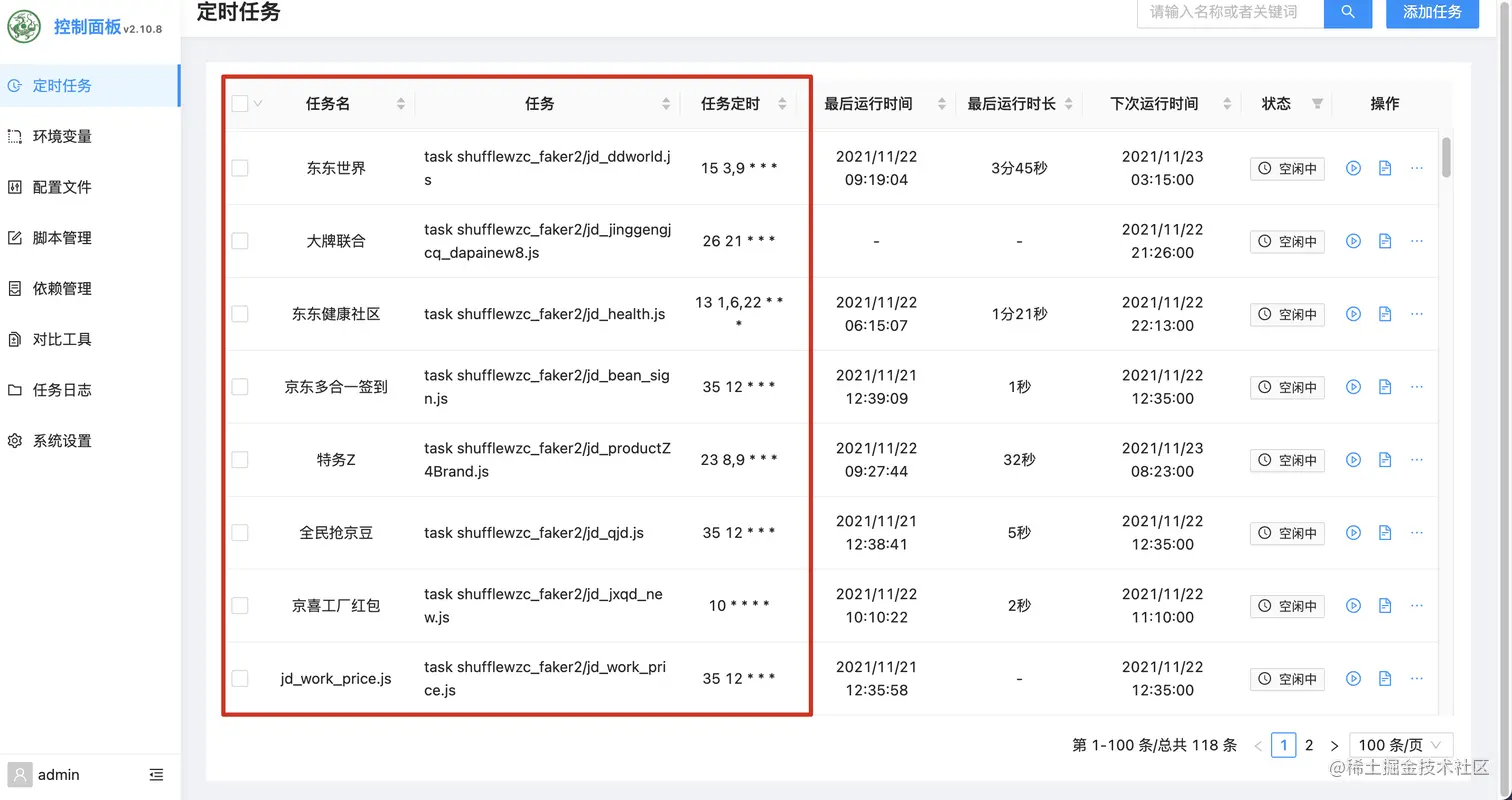
Task: Sort by 最后运行时长 column
Action: click(1068, 104)
